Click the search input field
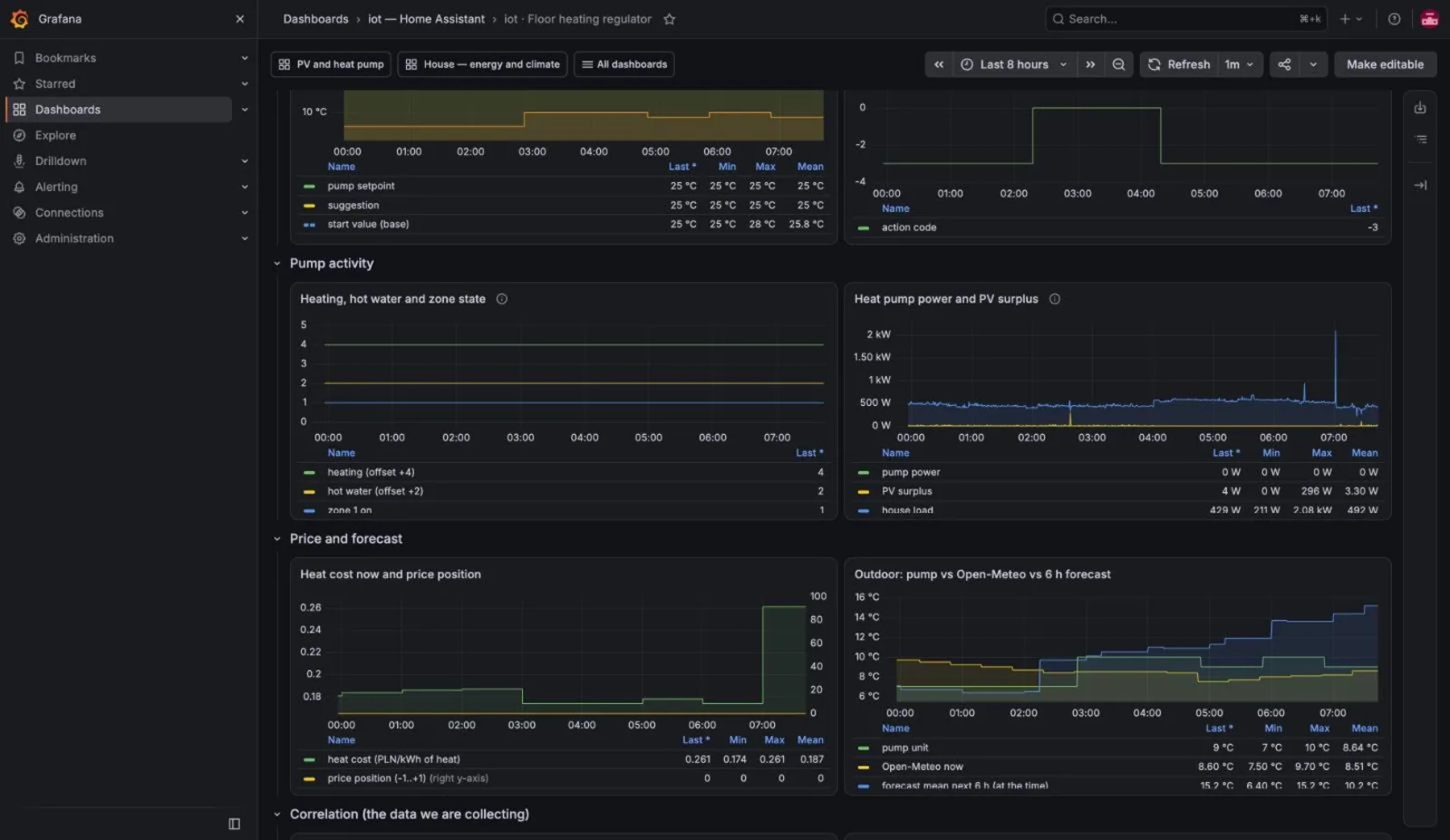Image resolution: width=1450 pixels, height=840 pixels. pos(1186,19)
